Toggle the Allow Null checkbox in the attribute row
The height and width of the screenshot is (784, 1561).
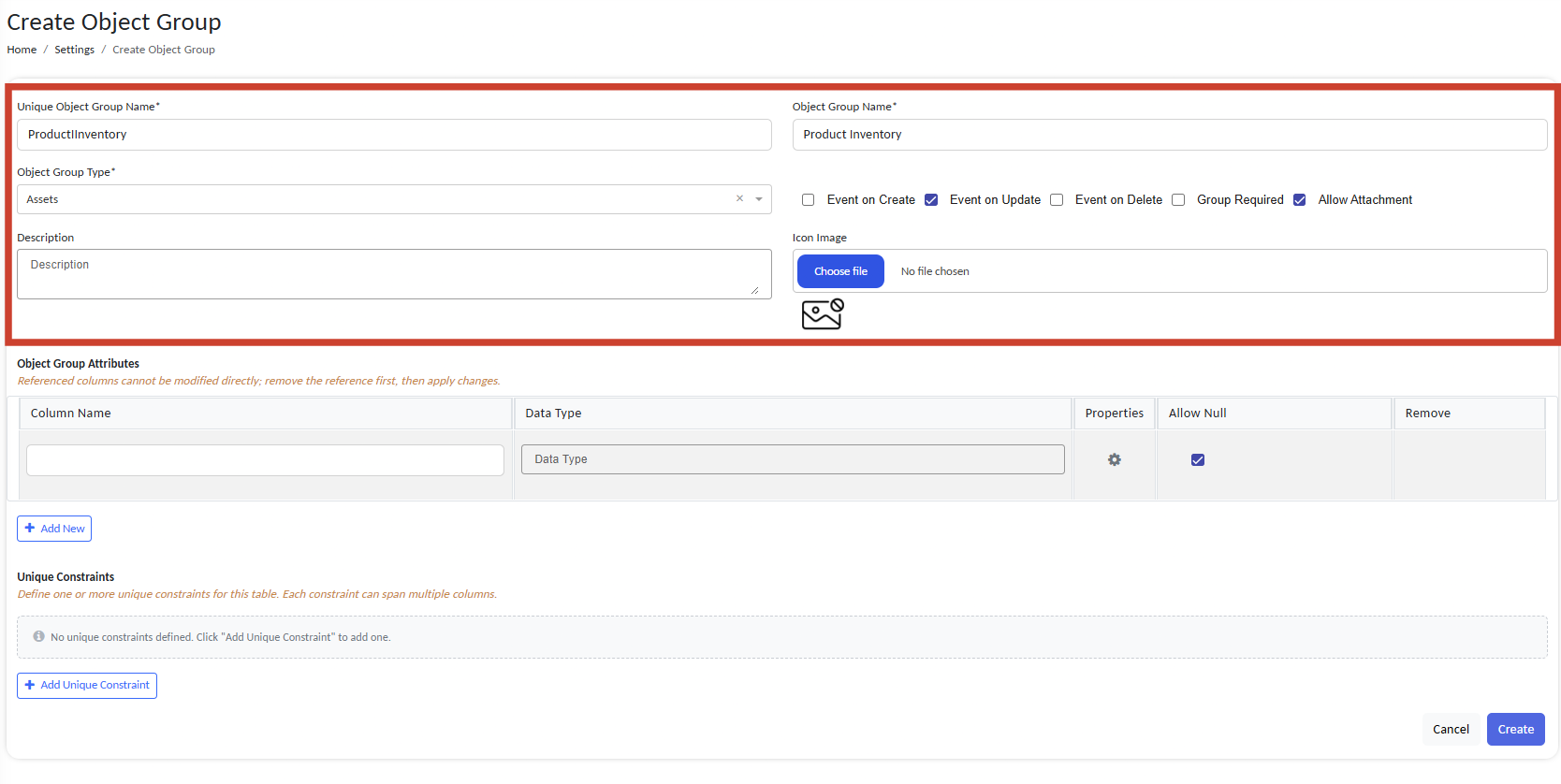pos(1197,459)
